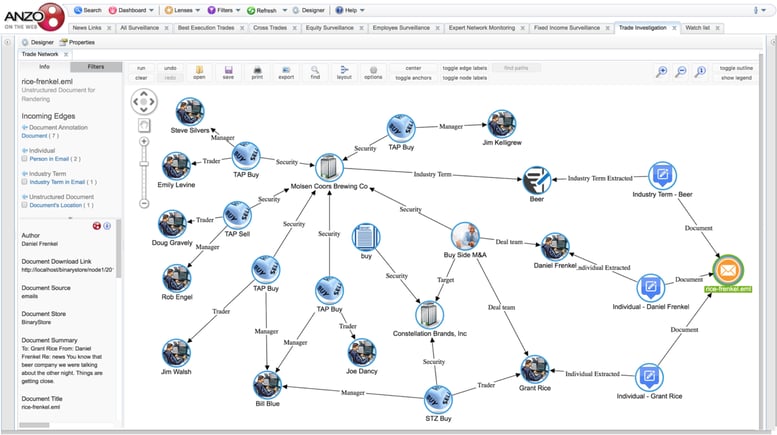
Task: Open the Refresh dropdown arrow
Action: 285,10
